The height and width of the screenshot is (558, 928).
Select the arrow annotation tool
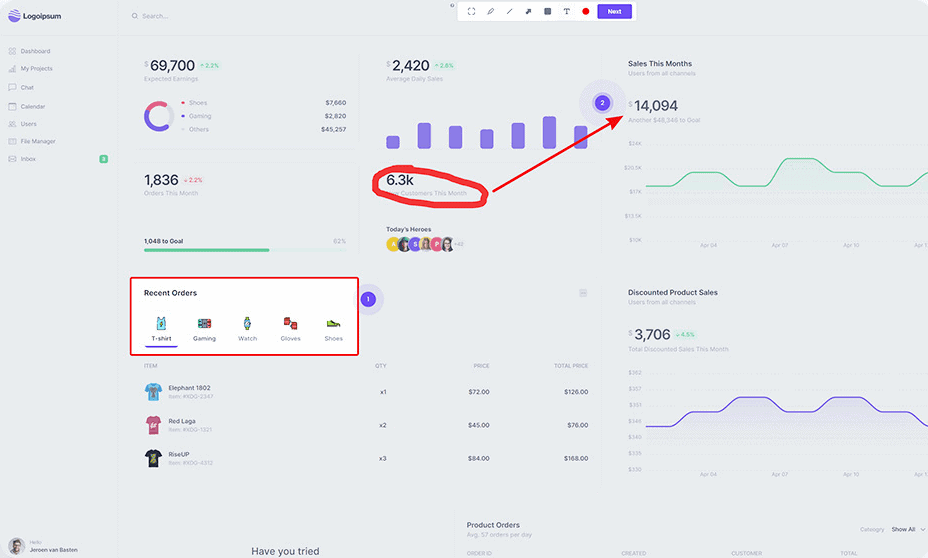point(528,12)
